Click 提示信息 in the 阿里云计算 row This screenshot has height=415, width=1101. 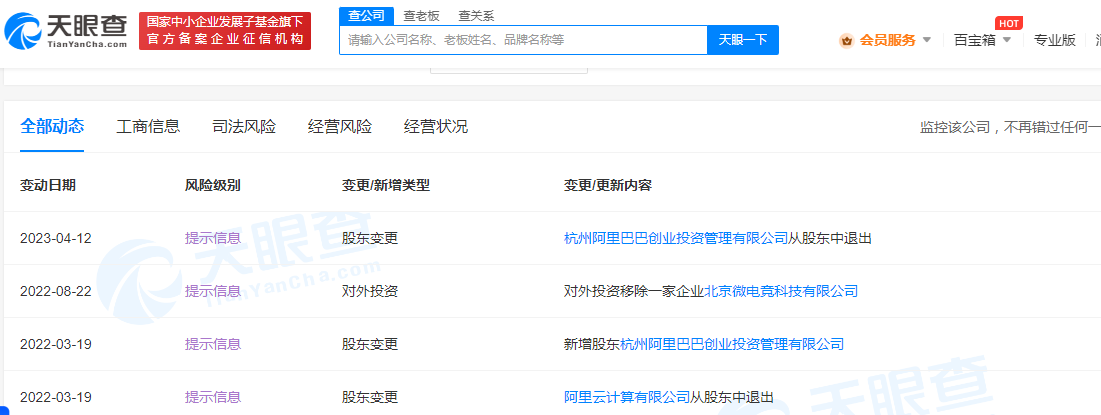[x=213, y=397]
